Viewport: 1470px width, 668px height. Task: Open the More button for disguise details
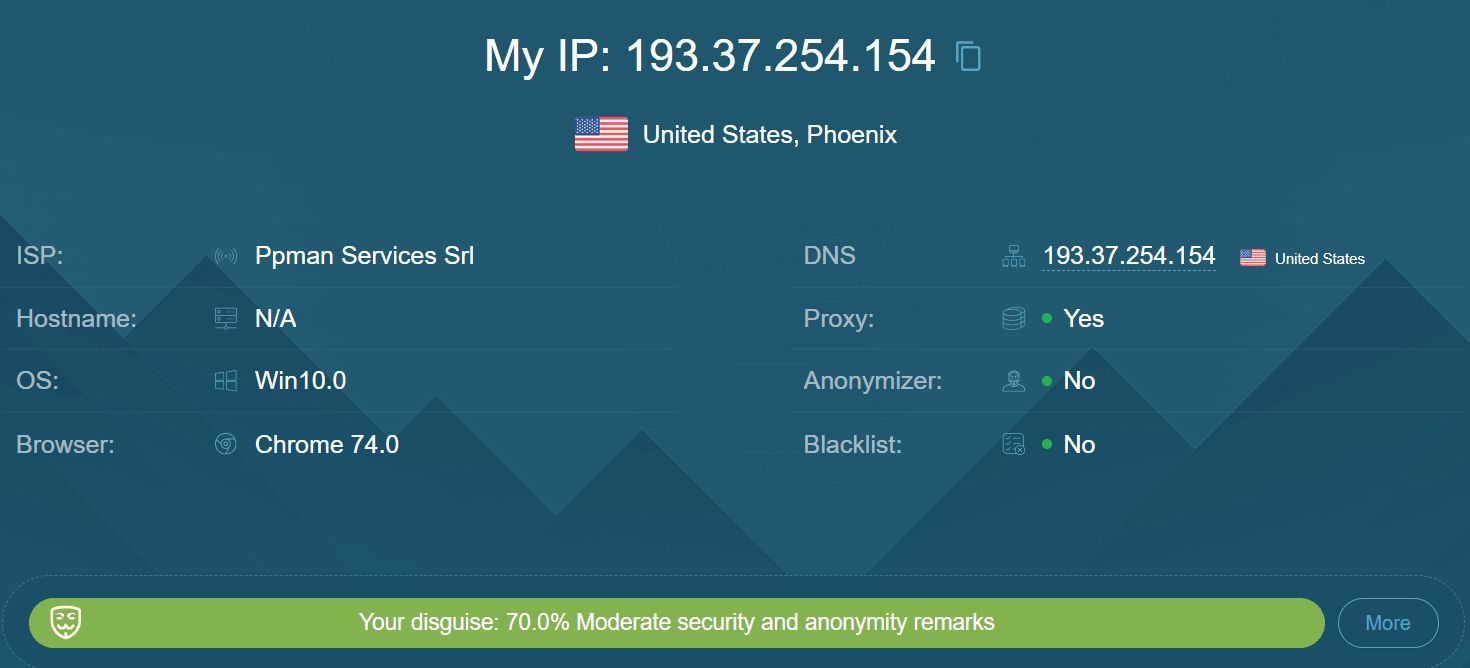coord(1388,623)
